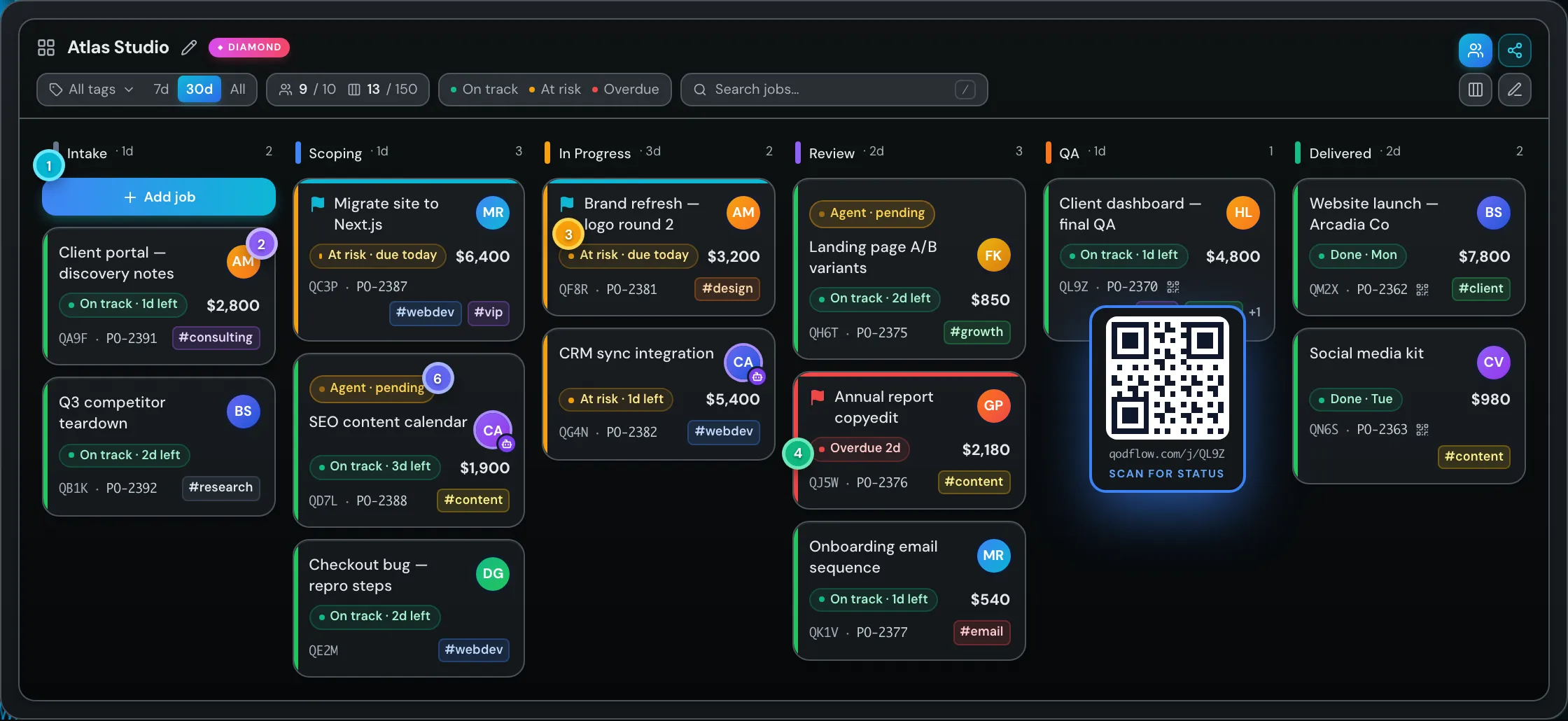Open the team members panel icon
Screen dimensions: 1568x721
tap(1475, 50)
